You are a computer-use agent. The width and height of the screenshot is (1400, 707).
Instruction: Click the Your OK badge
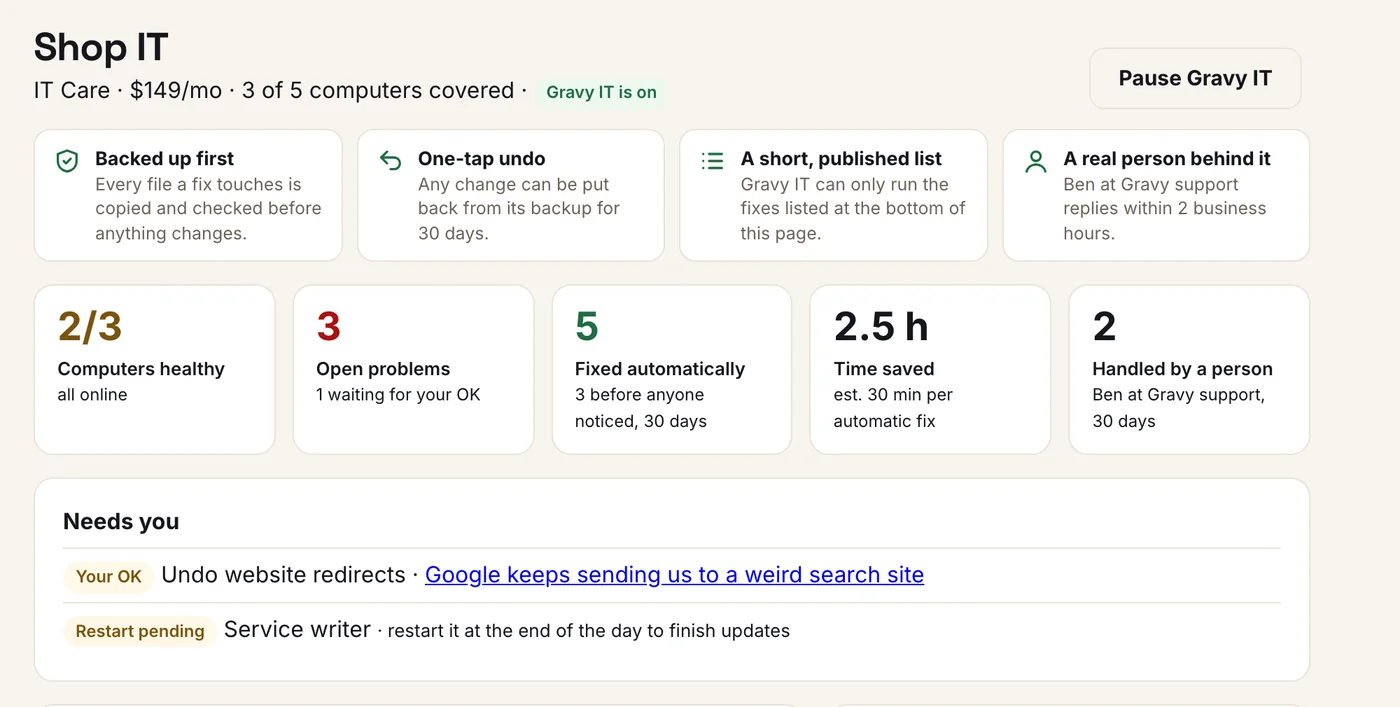108,576
